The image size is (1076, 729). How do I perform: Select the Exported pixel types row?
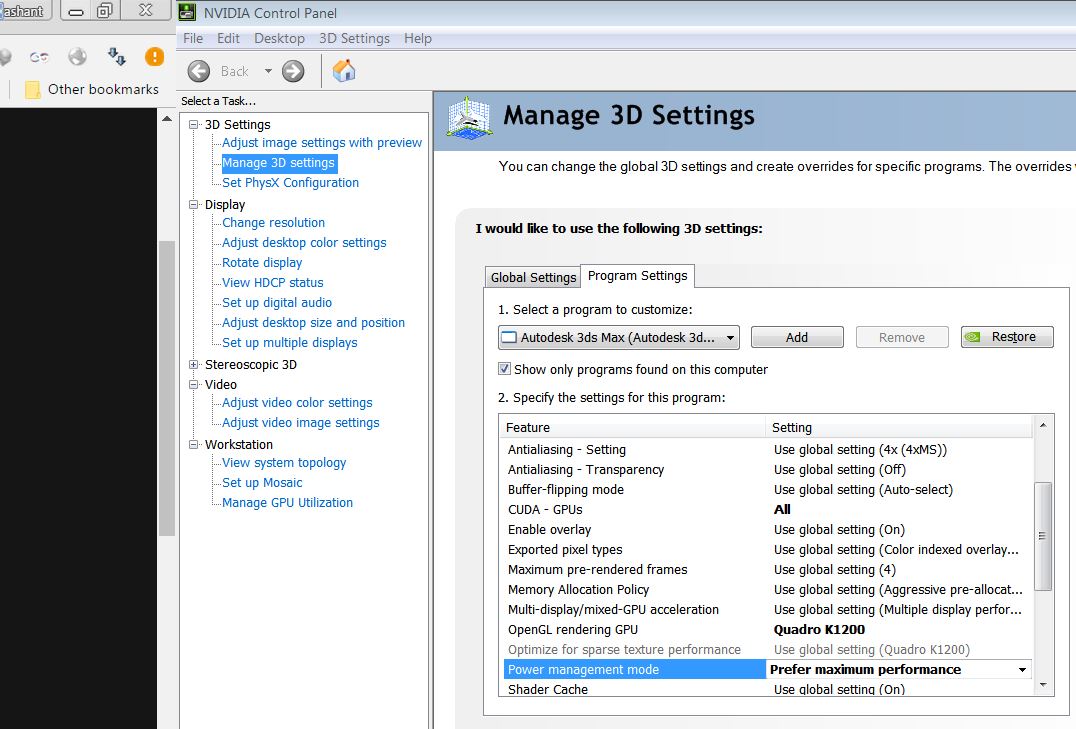click(x=767, y=549)
